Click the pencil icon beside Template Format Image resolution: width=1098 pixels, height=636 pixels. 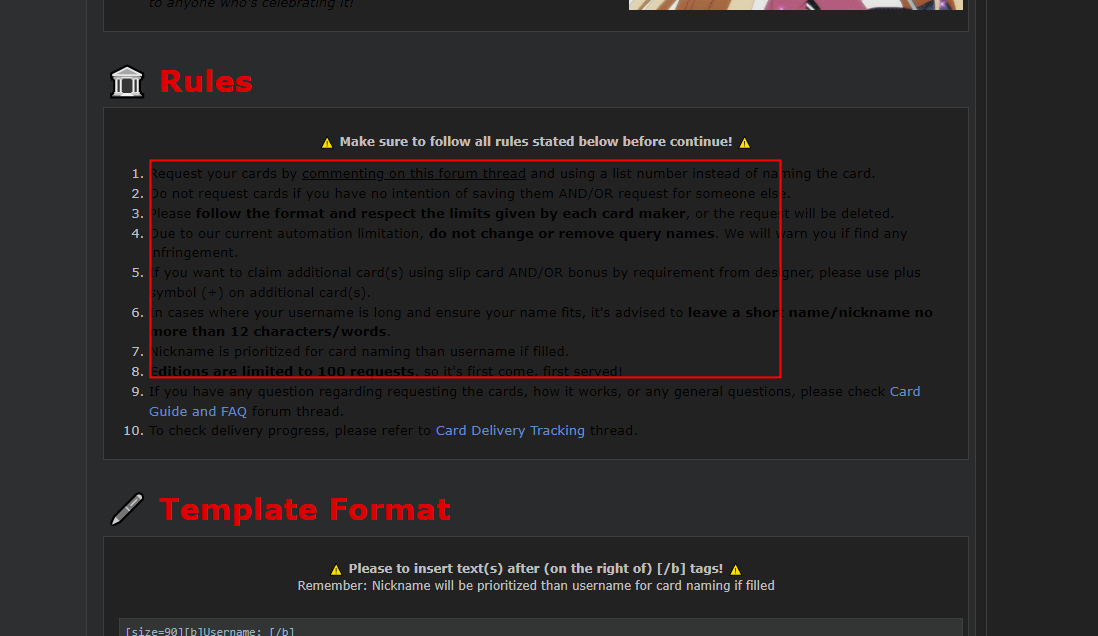click(x=127, y=509)
